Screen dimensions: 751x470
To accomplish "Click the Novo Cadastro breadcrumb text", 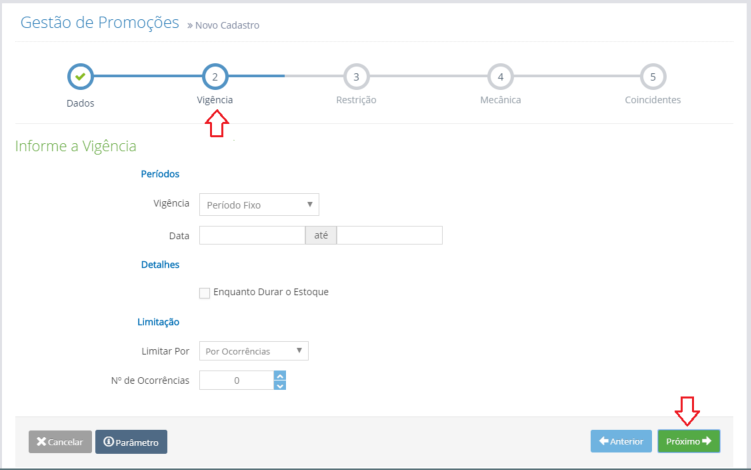I will (x=227, y=25).
